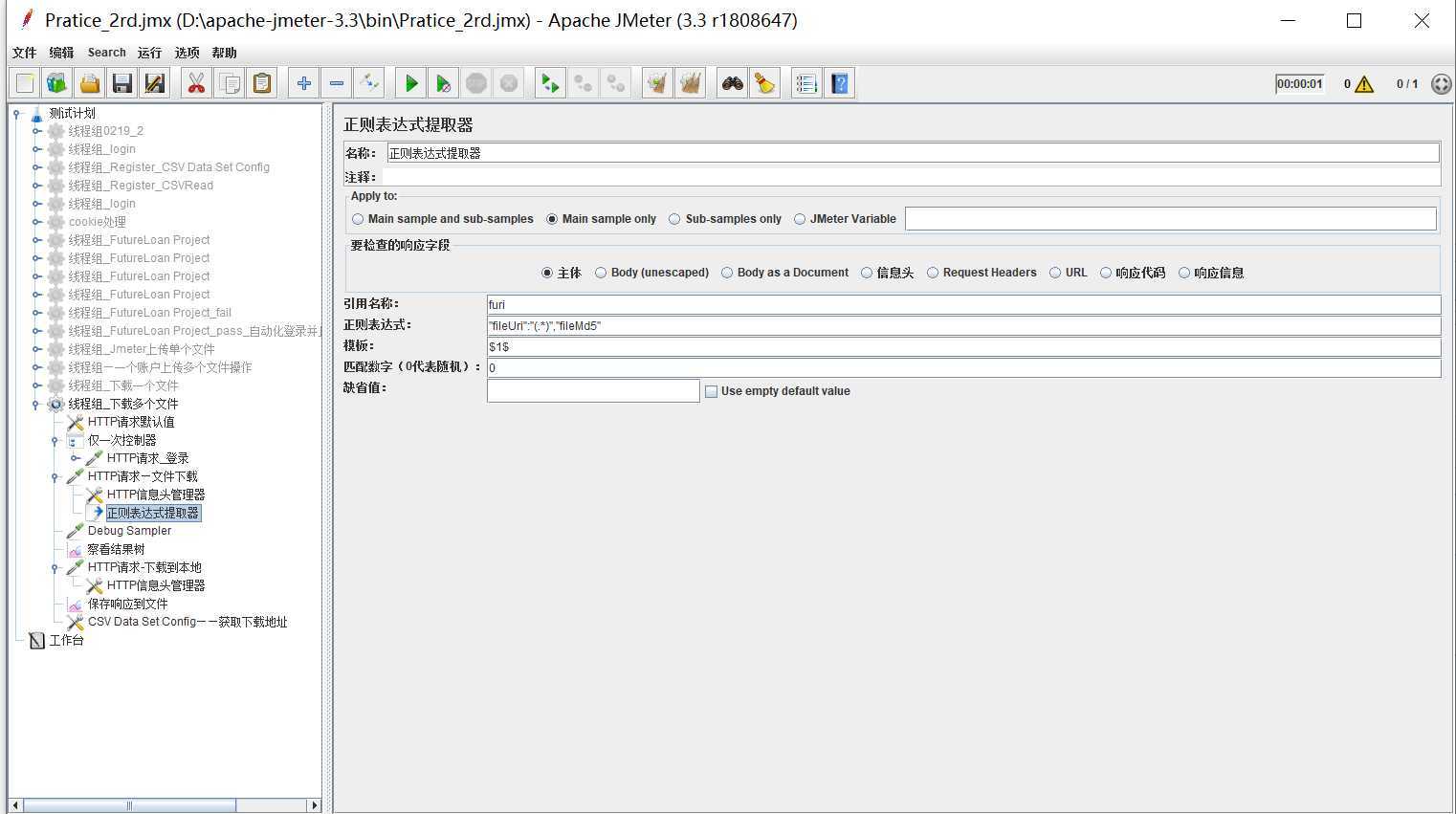Click the Reset Search icon

[x=765, y=83]
